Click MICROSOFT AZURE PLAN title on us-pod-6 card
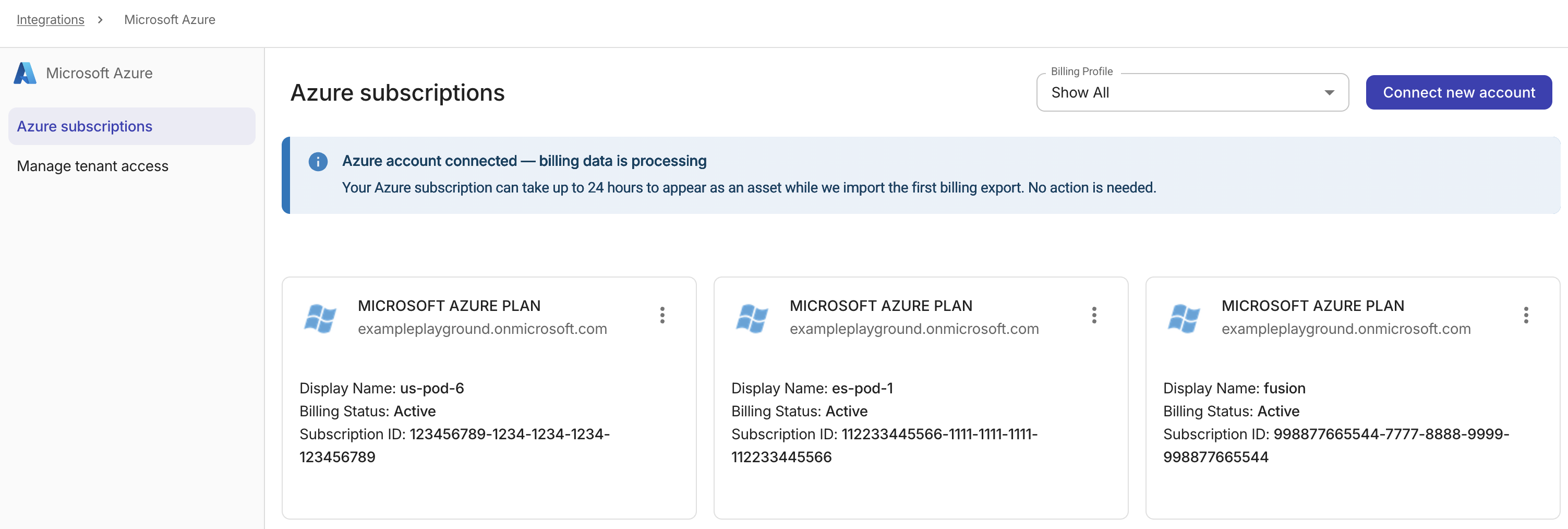The width and height of the screenshot is (1568, 529). coord(449,306)
